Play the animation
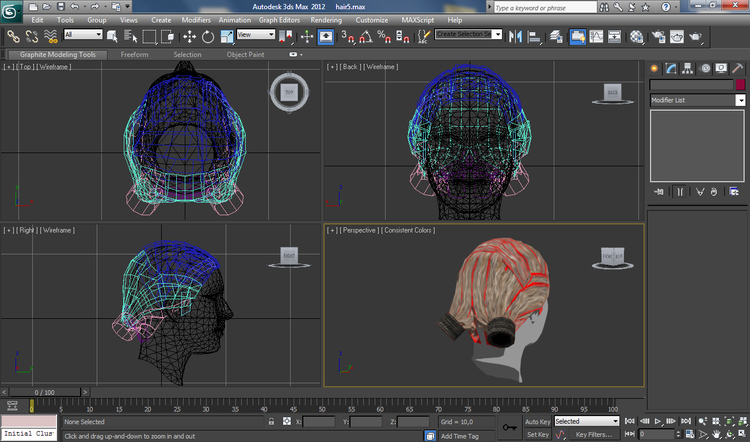The width and height of the screenshot is (750, 442). [x=658, y=421]
